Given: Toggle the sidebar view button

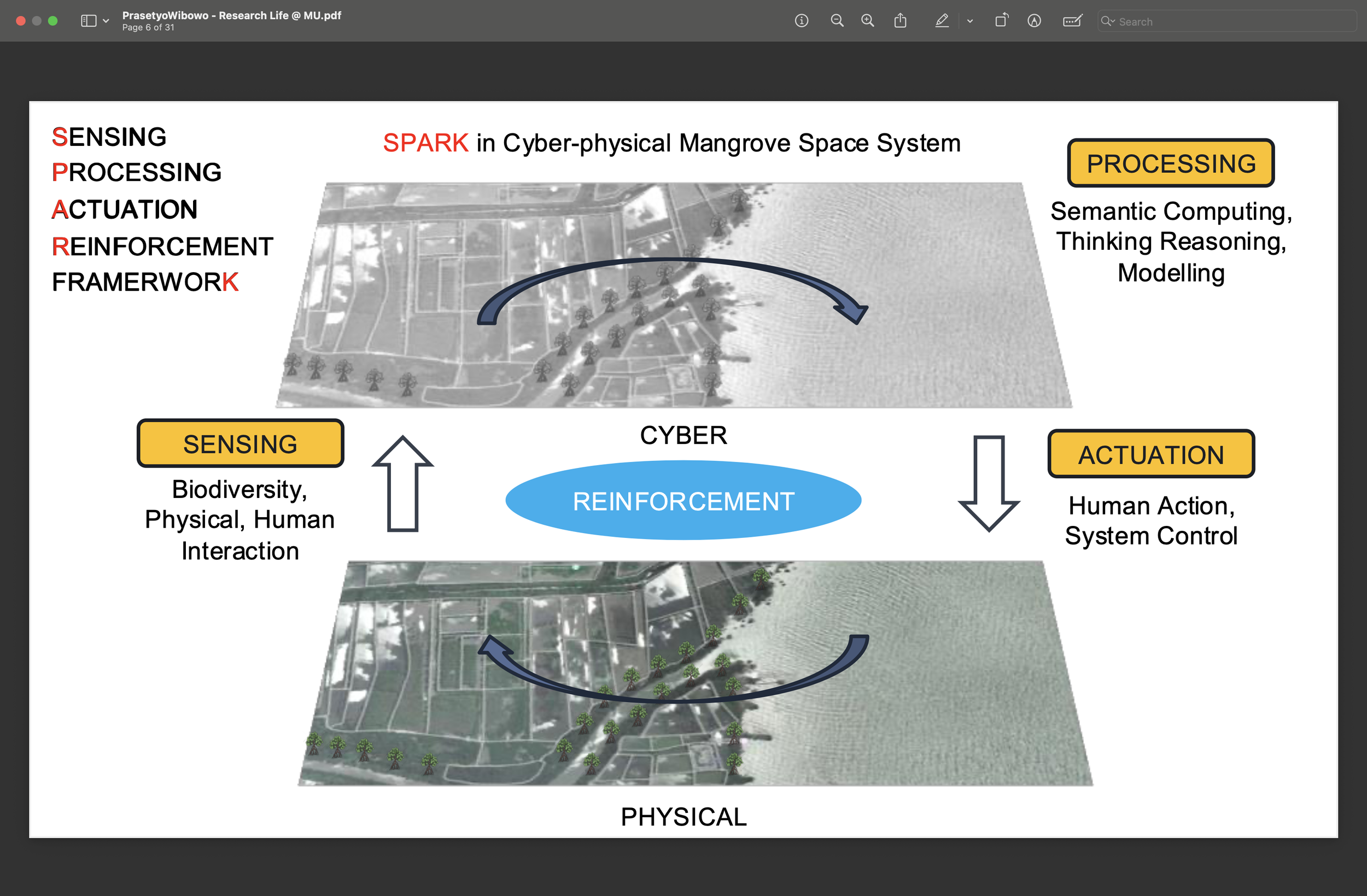Looking at the screenshot, I should coord(89,21).
